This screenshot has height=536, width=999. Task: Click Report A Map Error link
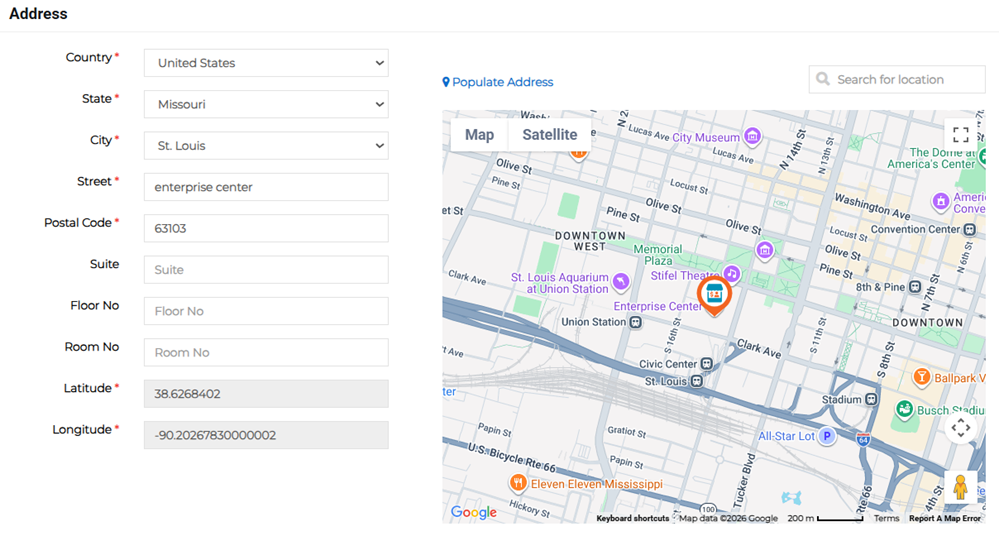[x=945, y=518]
